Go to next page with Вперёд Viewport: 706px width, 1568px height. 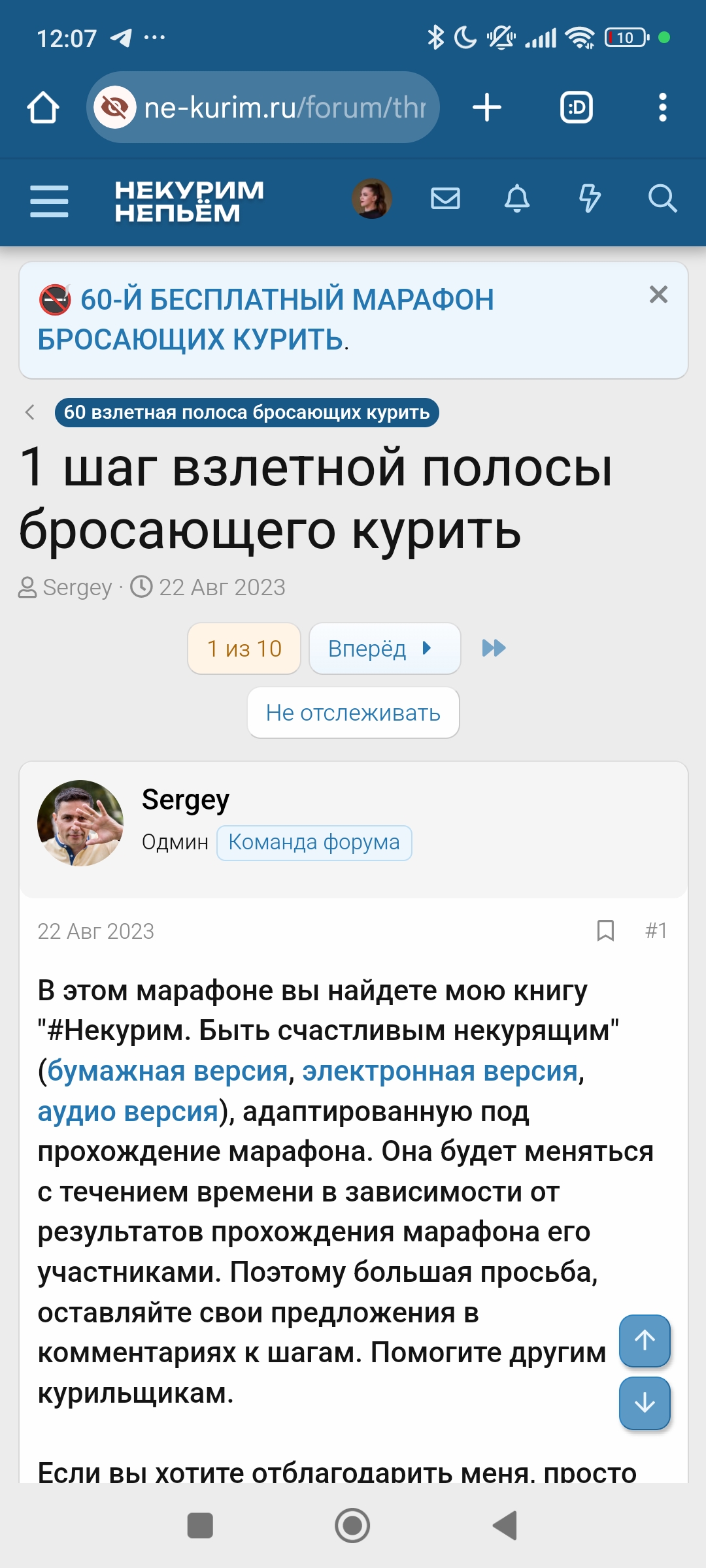coord(384,649)
